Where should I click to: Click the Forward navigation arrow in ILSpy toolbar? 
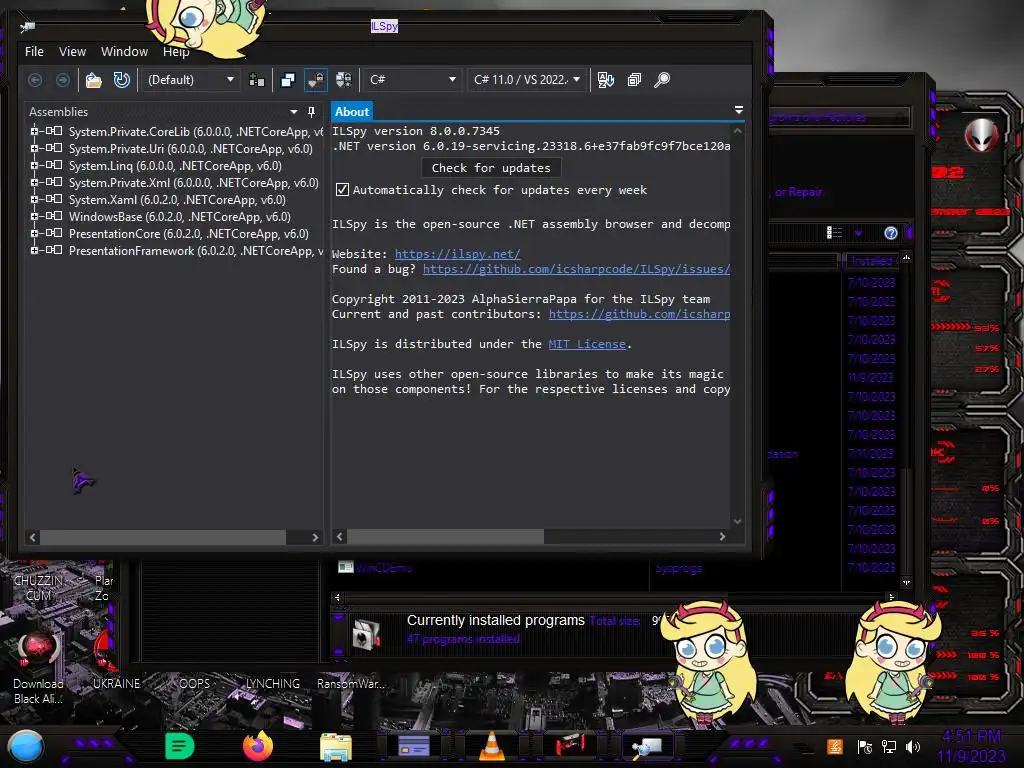tap(63, 80)
